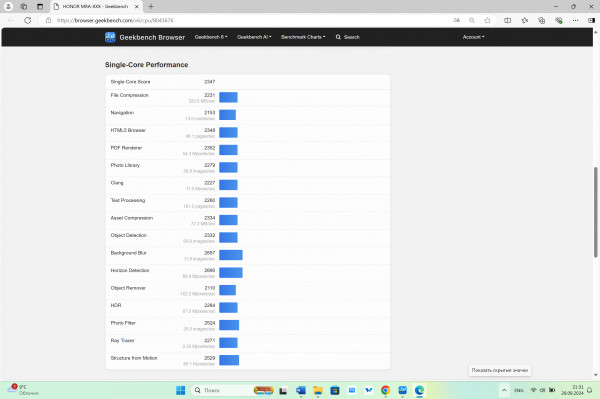This screenshot has width=600, height=399.
Task: Toggle the Edge sidebar icon
Action: point(591,20)
